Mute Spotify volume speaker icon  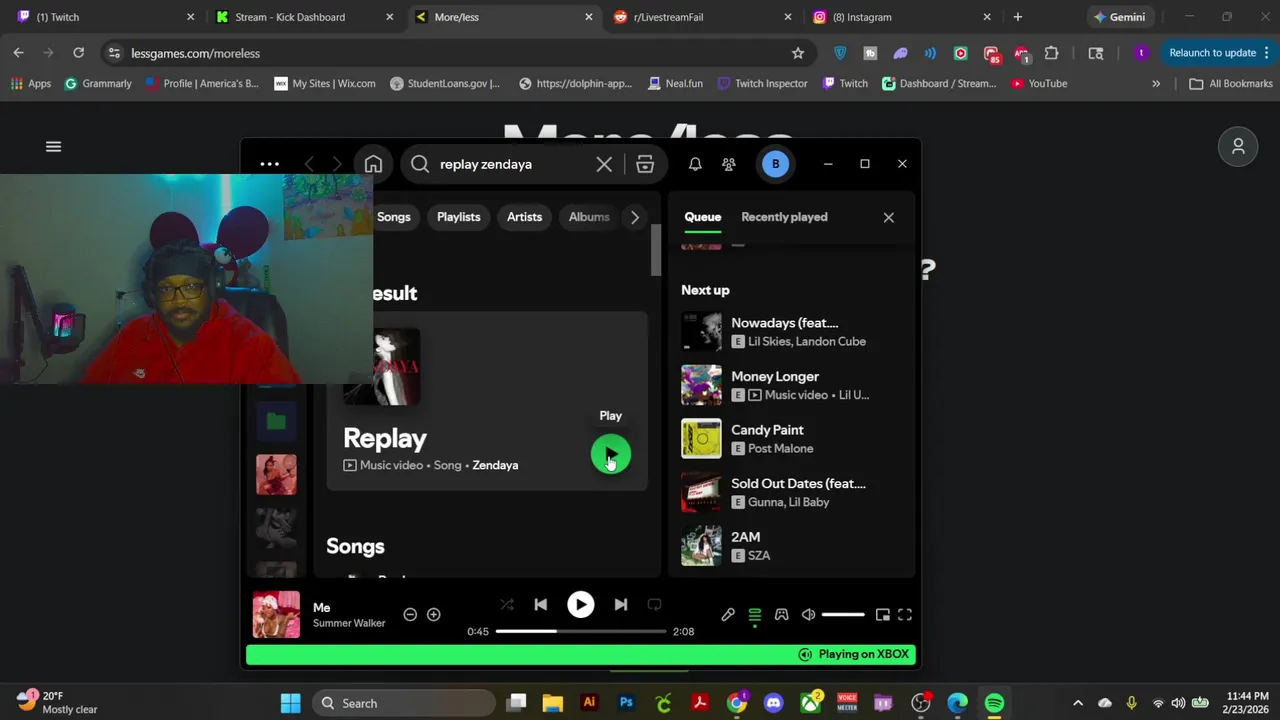tap(808, 615)
